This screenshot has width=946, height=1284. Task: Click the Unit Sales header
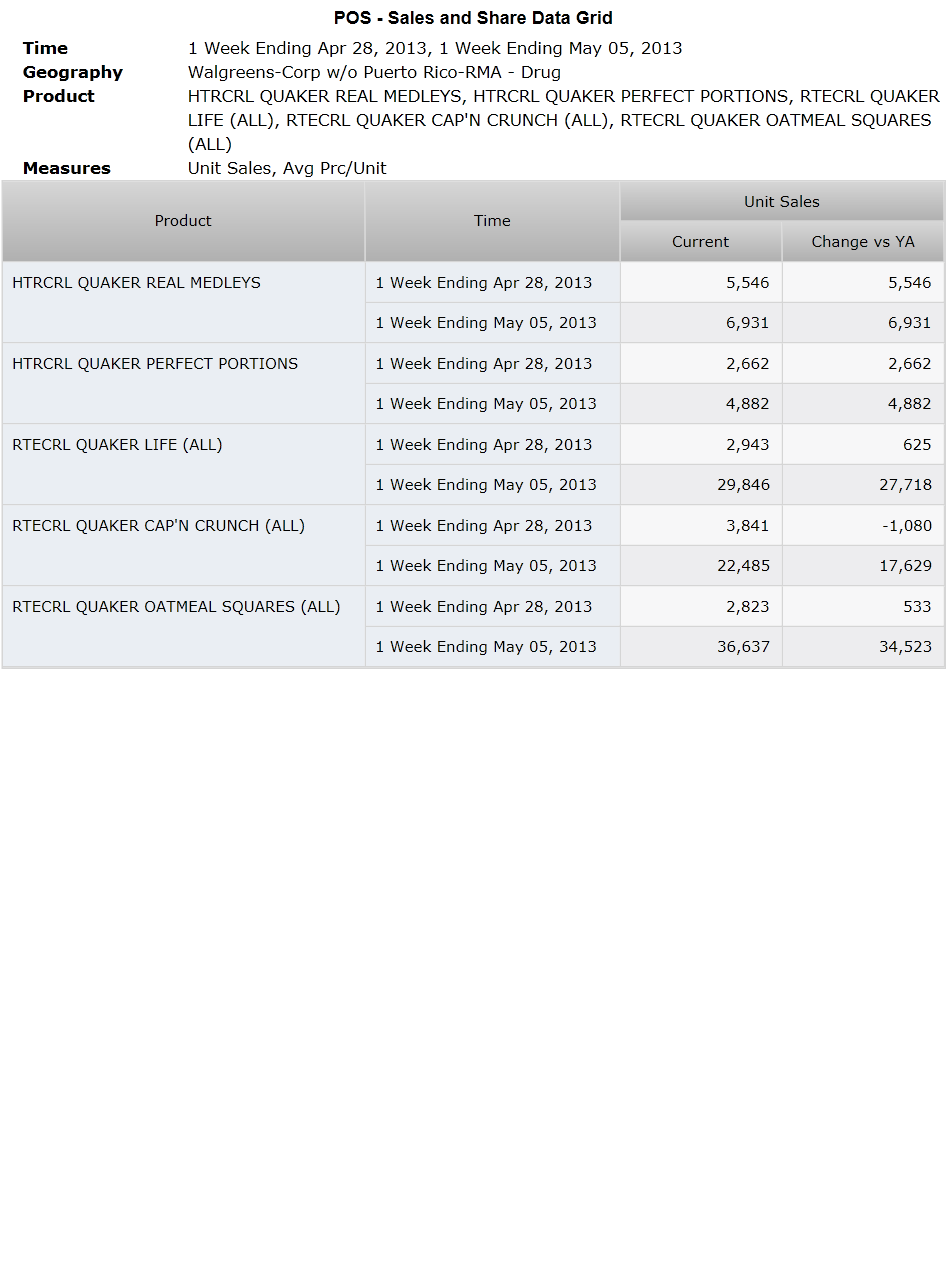[782, 201]
